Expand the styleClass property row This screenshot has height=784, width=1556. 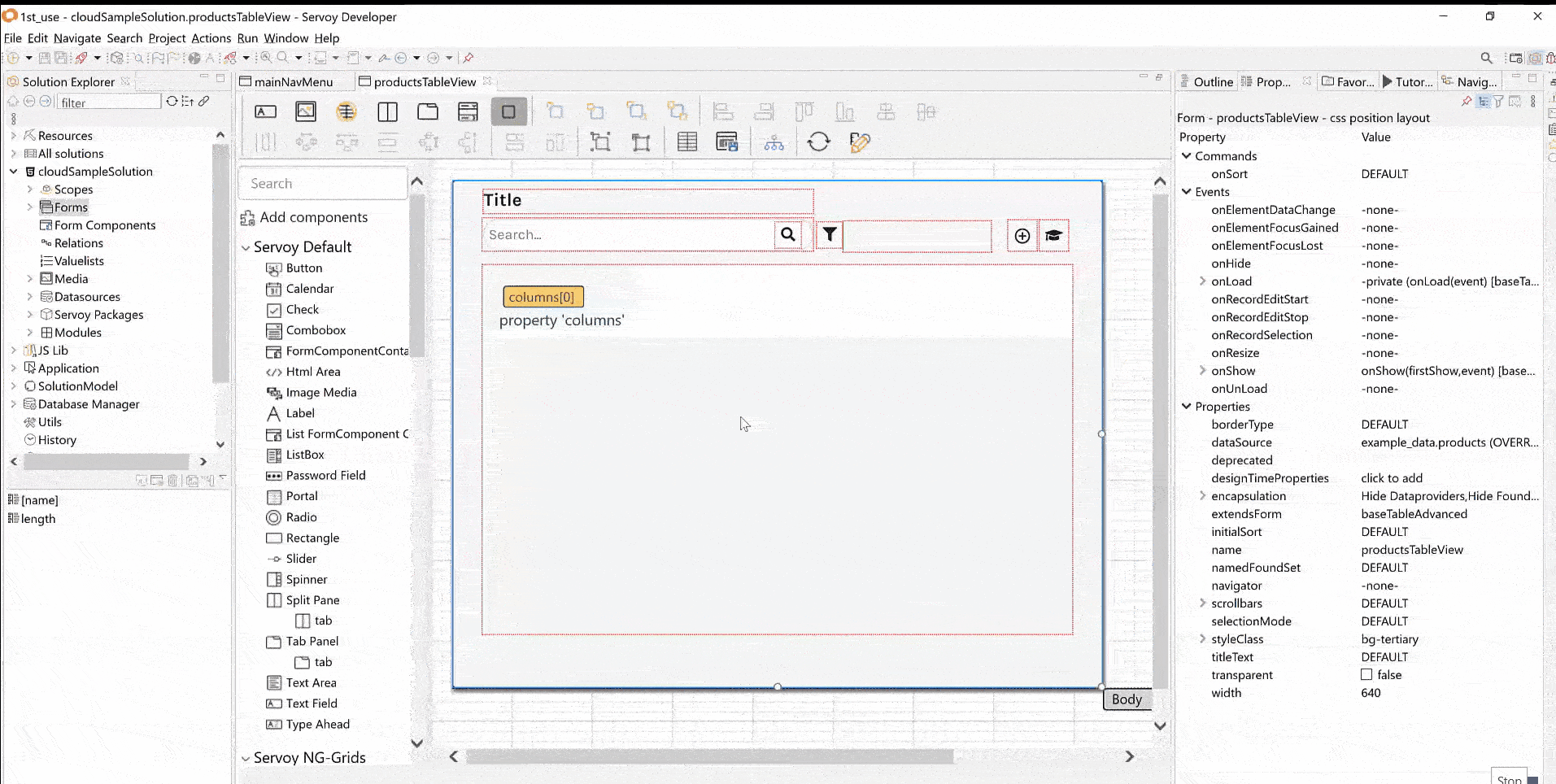[x=1202, y=639]
